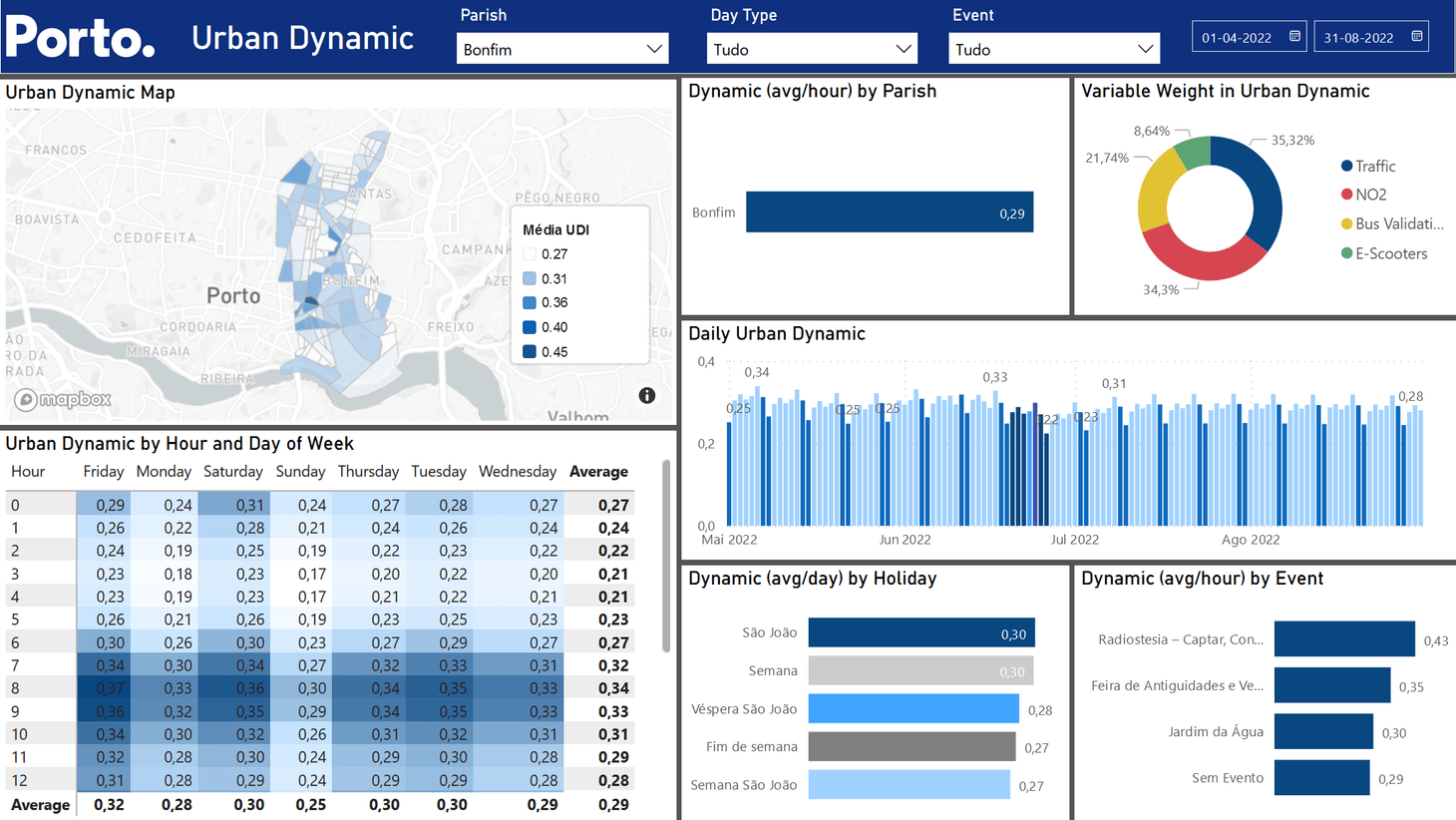The height and width of the screenshot is (820, 1456).
Task: Click the NO2 legend marker
Action: (1346, 195)
